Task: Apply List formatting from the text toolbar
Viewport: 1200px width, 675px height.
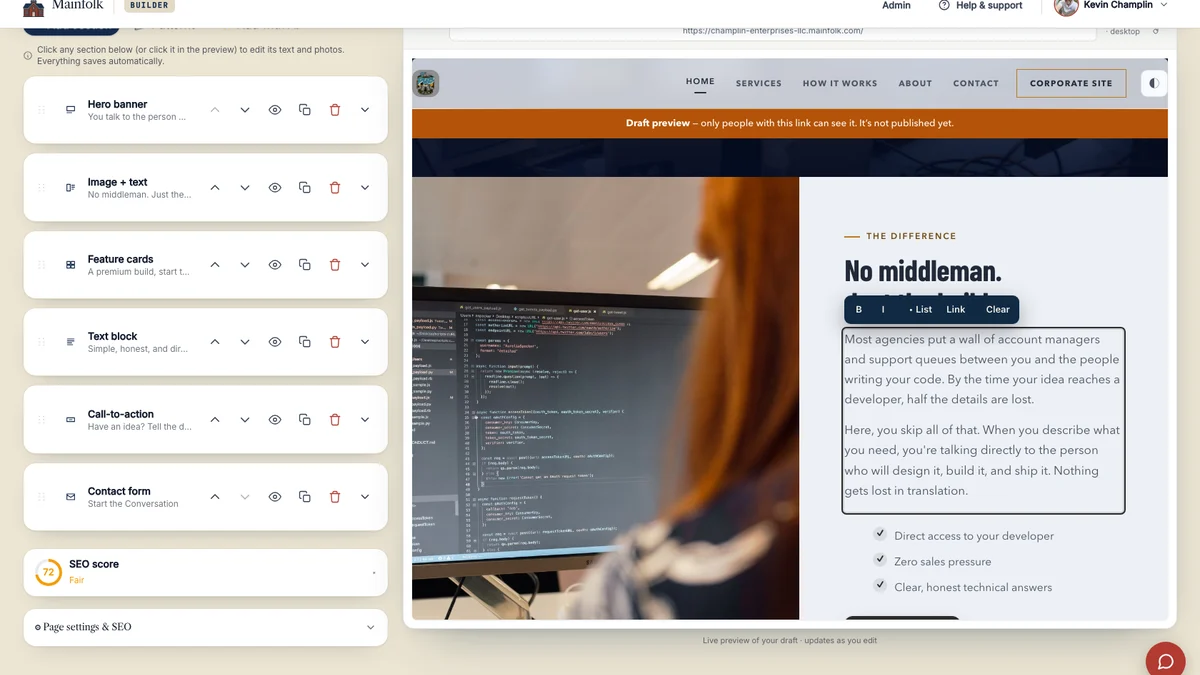Action: pyautogui.click(x=921, y=309)
